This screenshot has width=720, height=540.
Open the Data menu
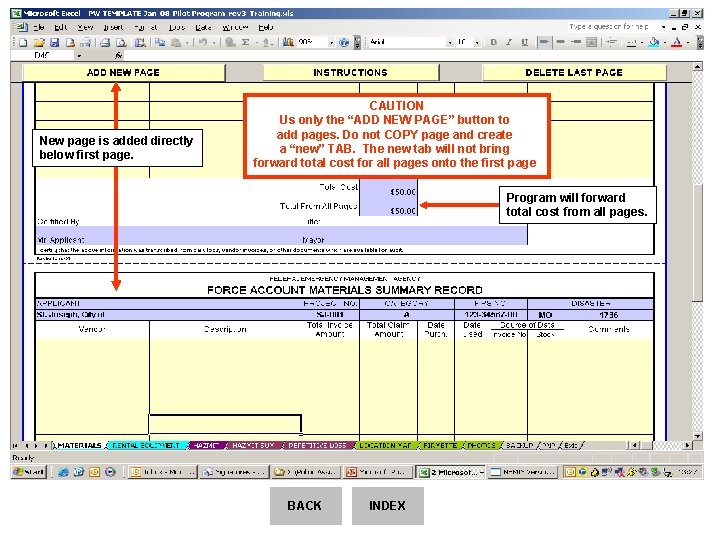[x=202, y=27]
